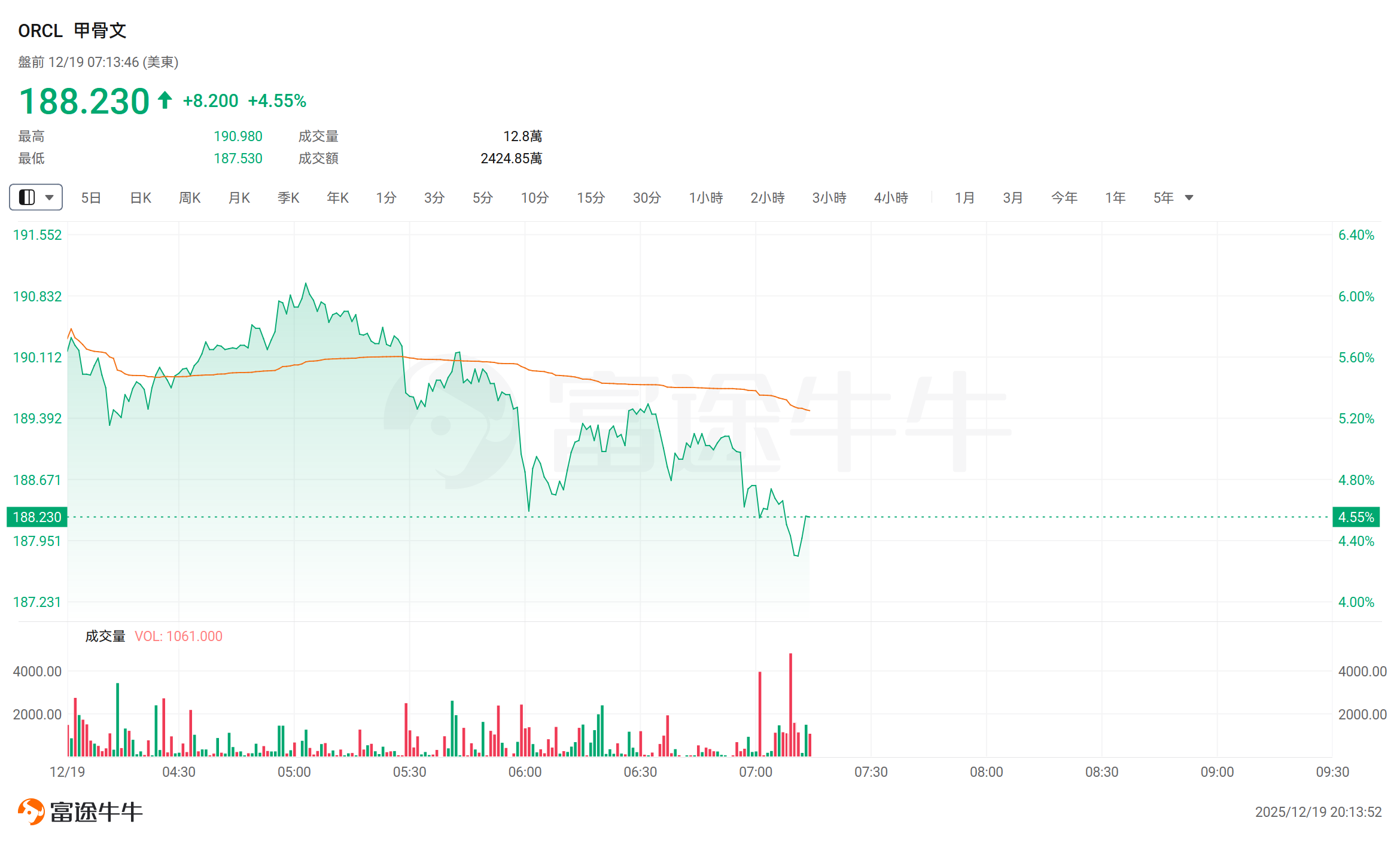
Task: Expand the 5年 period dropdown arrow
Action: (x=1189, y=198)
